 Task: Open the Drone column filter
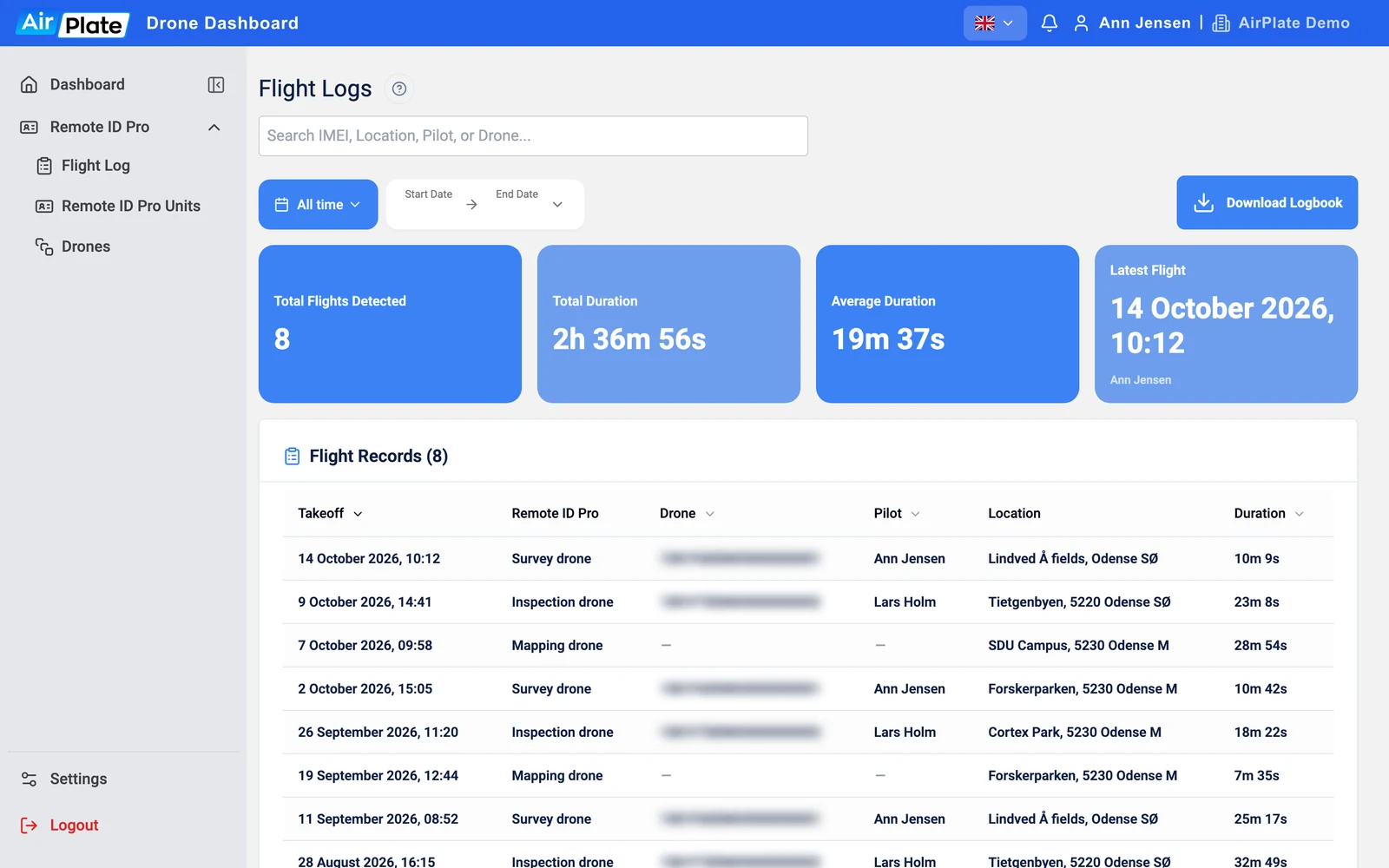pos(709,514)
